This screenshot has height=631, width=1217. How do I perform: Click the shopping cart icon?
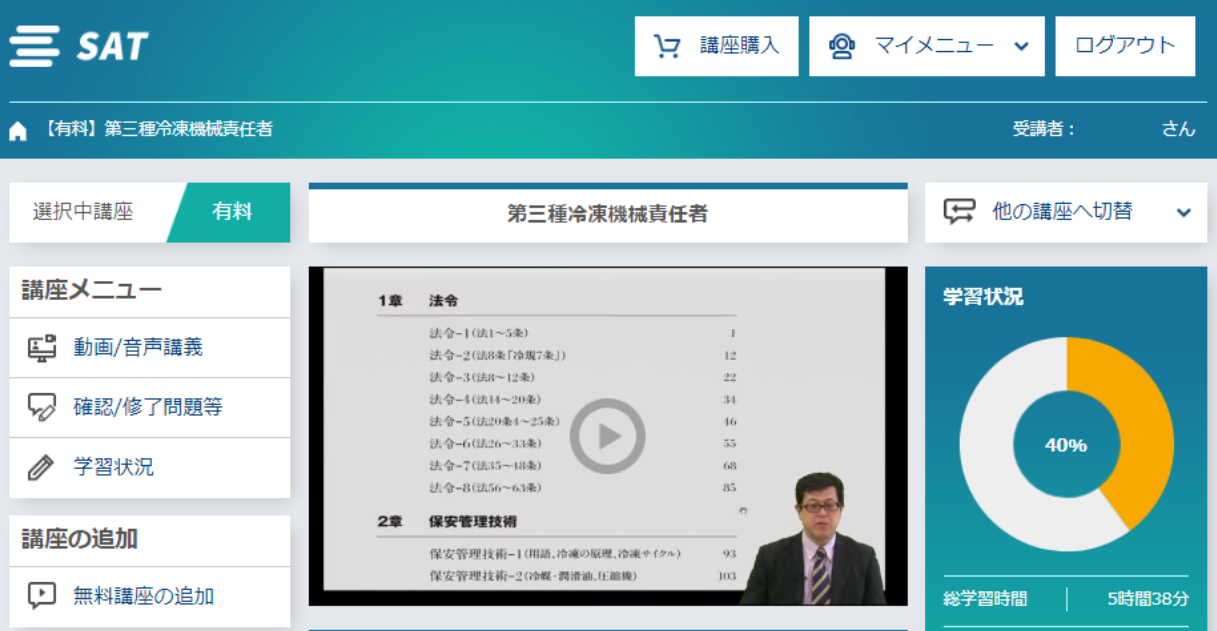coord(667,46)
